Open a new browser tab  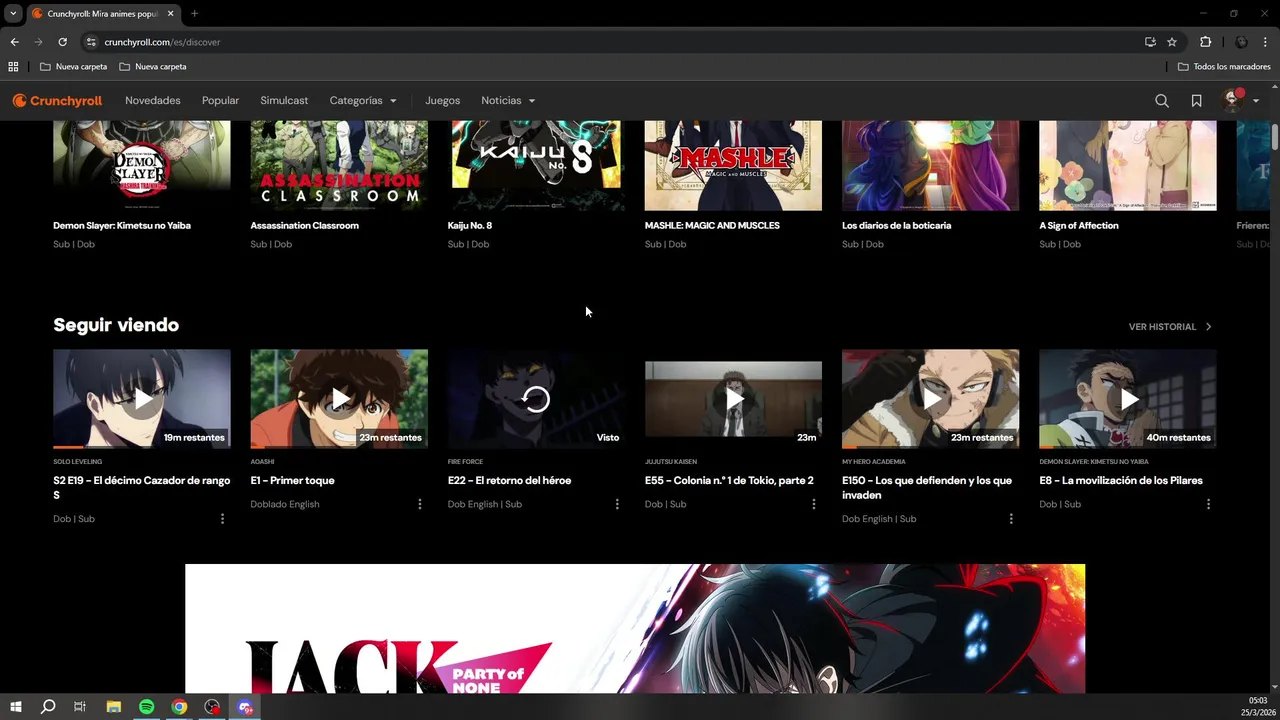(x=194, y=14)
